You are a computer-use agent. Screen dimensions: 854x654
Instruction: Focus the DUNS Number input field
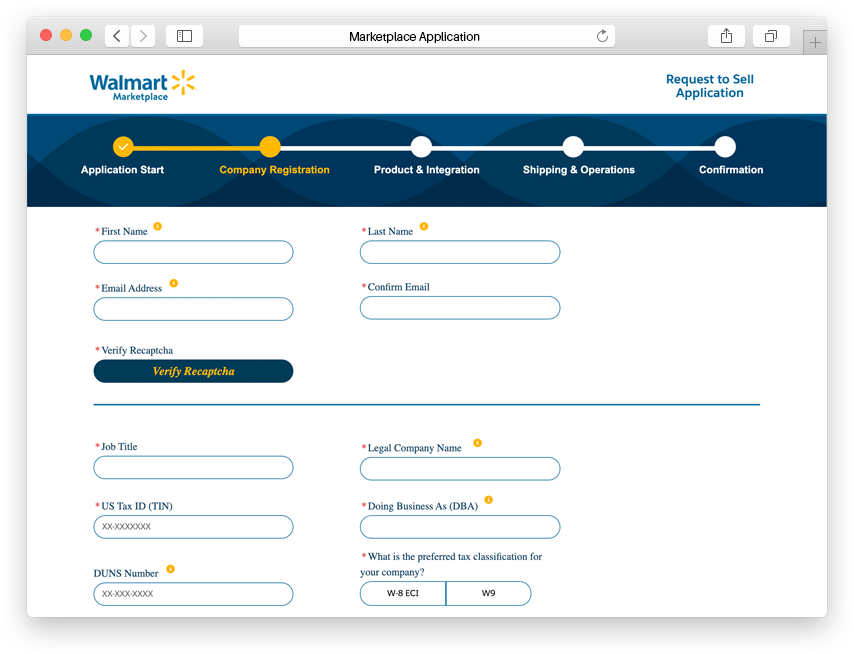click(x=193, y=594)
